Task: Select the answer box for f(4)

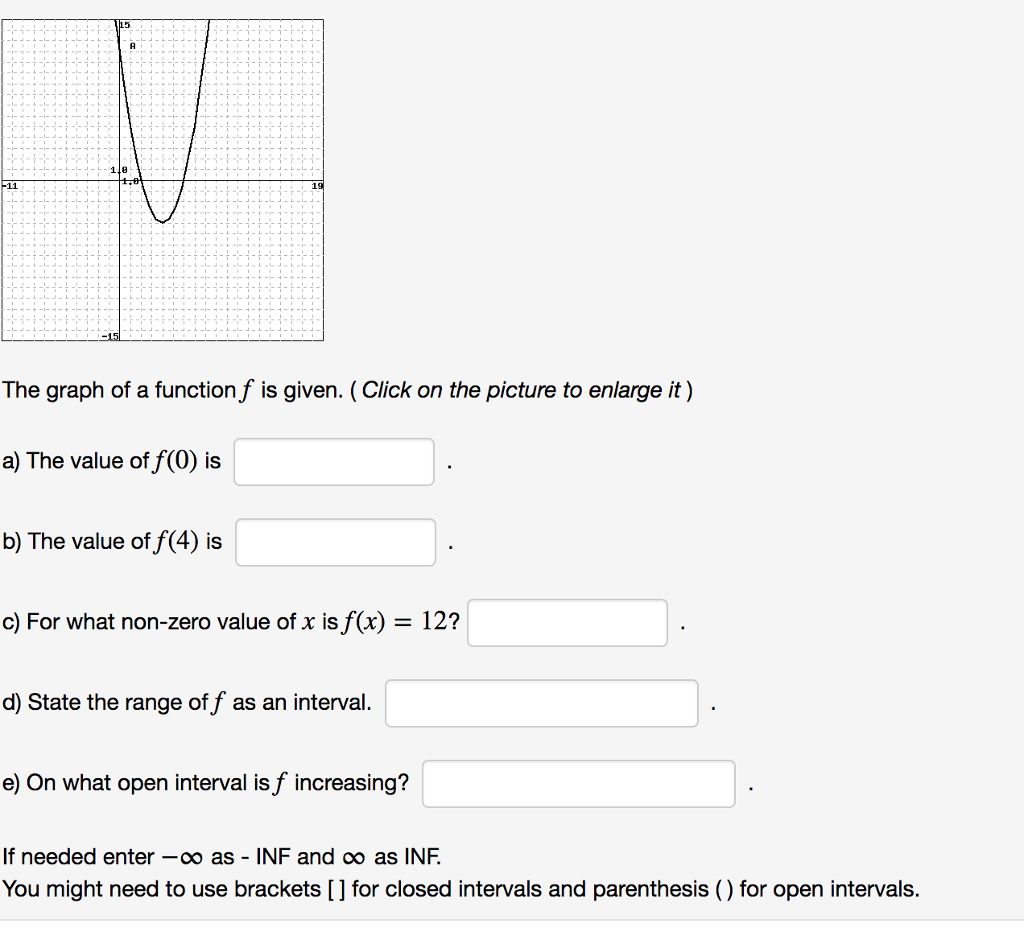Action: (x=335, y=541)
